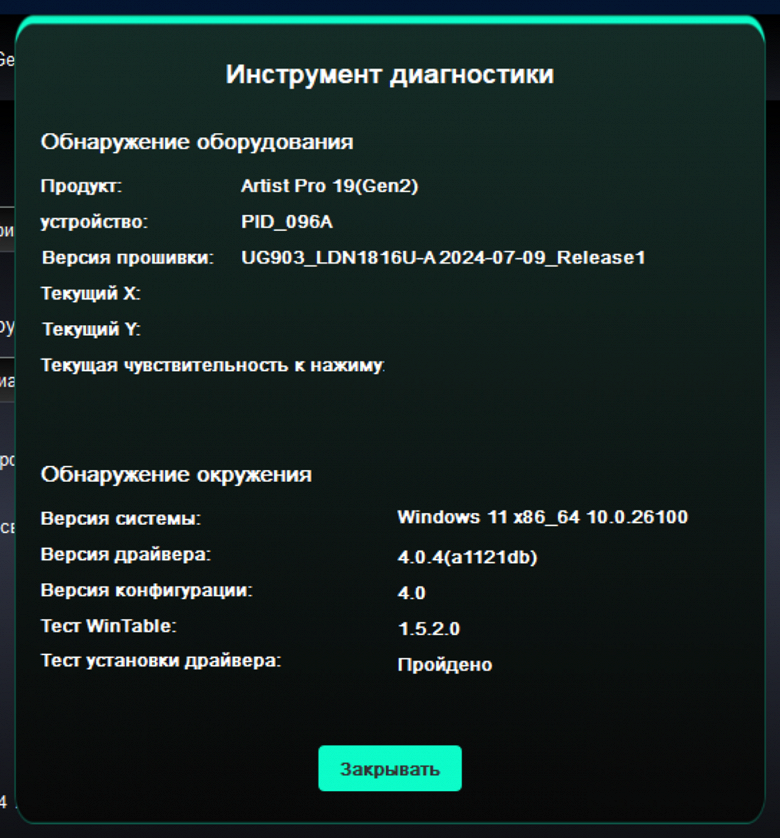Select the Инструмент диагностики dialog title
This screenshot has height=838, width=780.
[x=390, y=74]
